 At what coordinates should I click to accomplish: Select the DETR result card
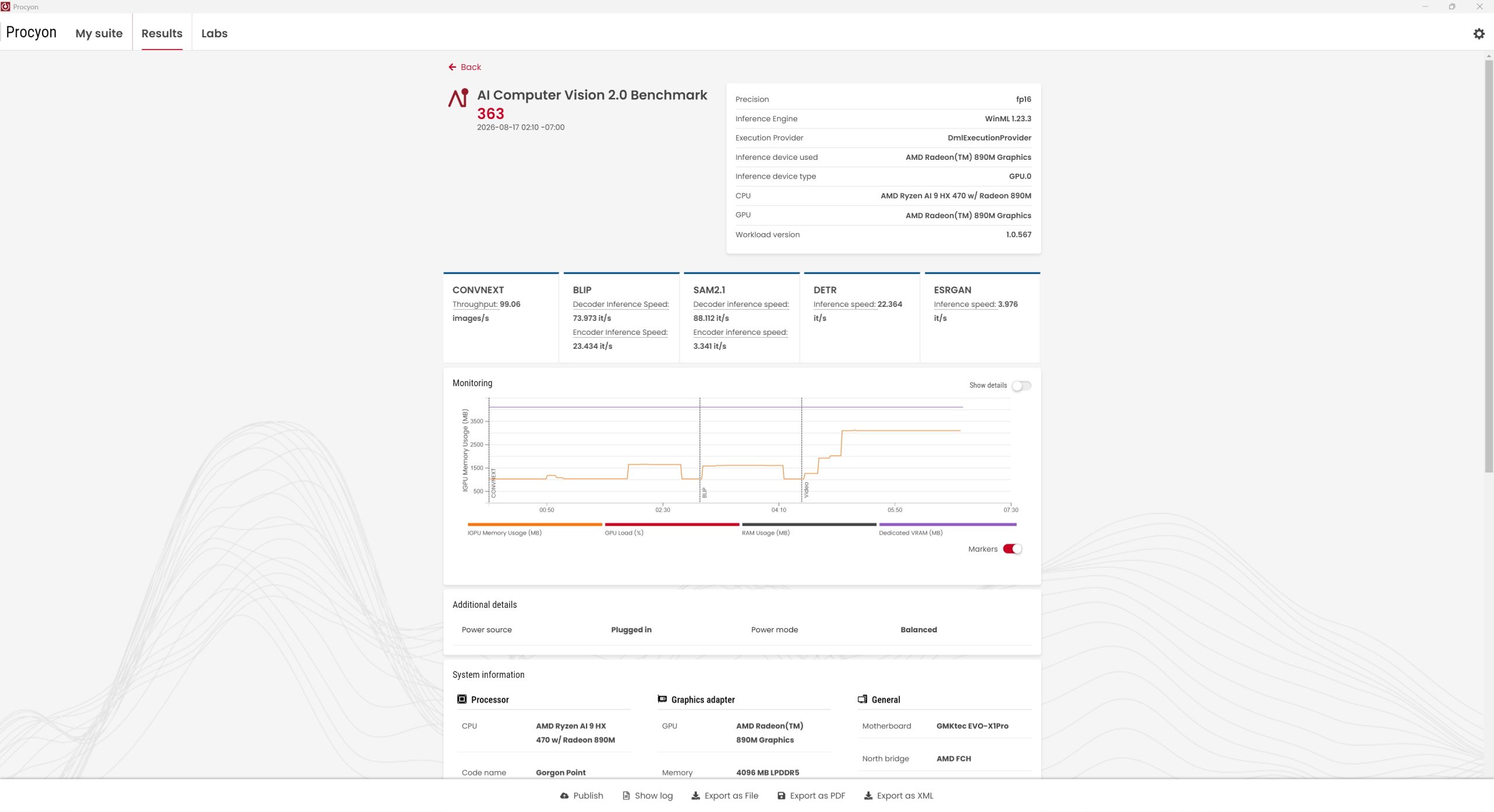click(x=861, y=317)
